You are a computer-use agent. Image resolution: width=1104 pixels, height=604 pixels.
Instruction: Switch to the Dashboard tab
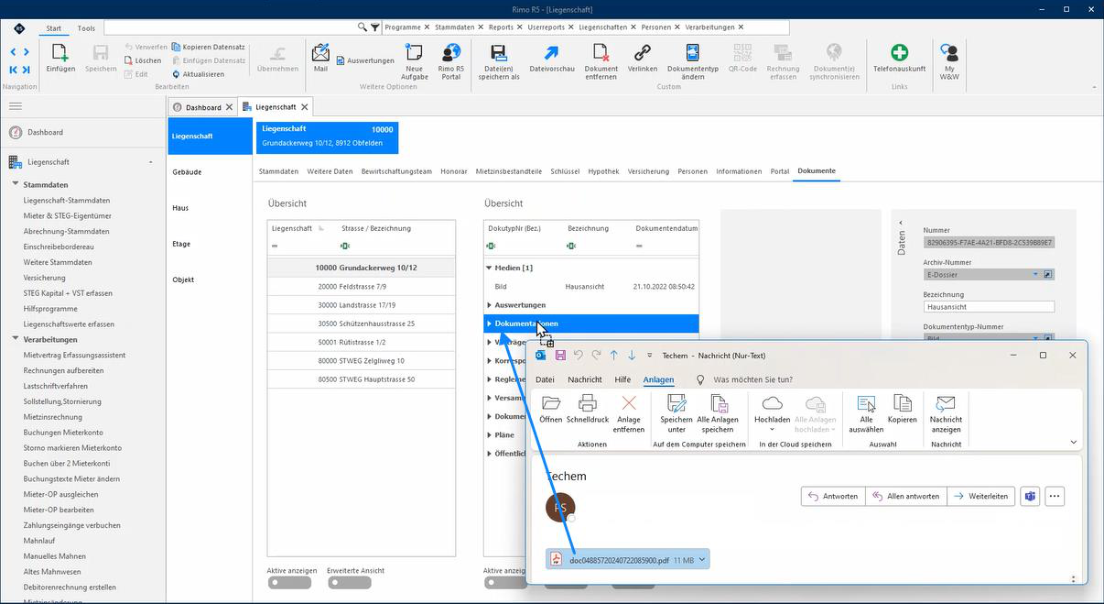203,107
